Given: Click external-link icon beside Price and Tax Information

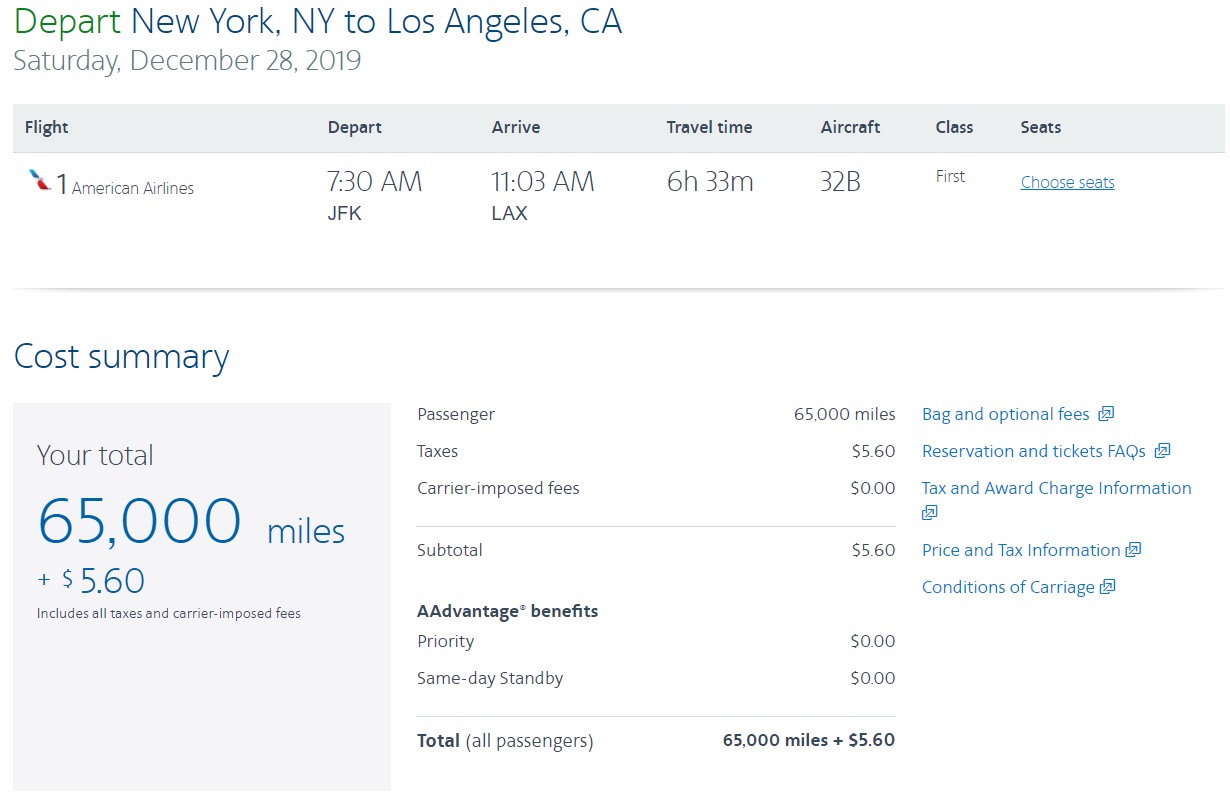Looking at the screenshot, I should pos(1133,550).
